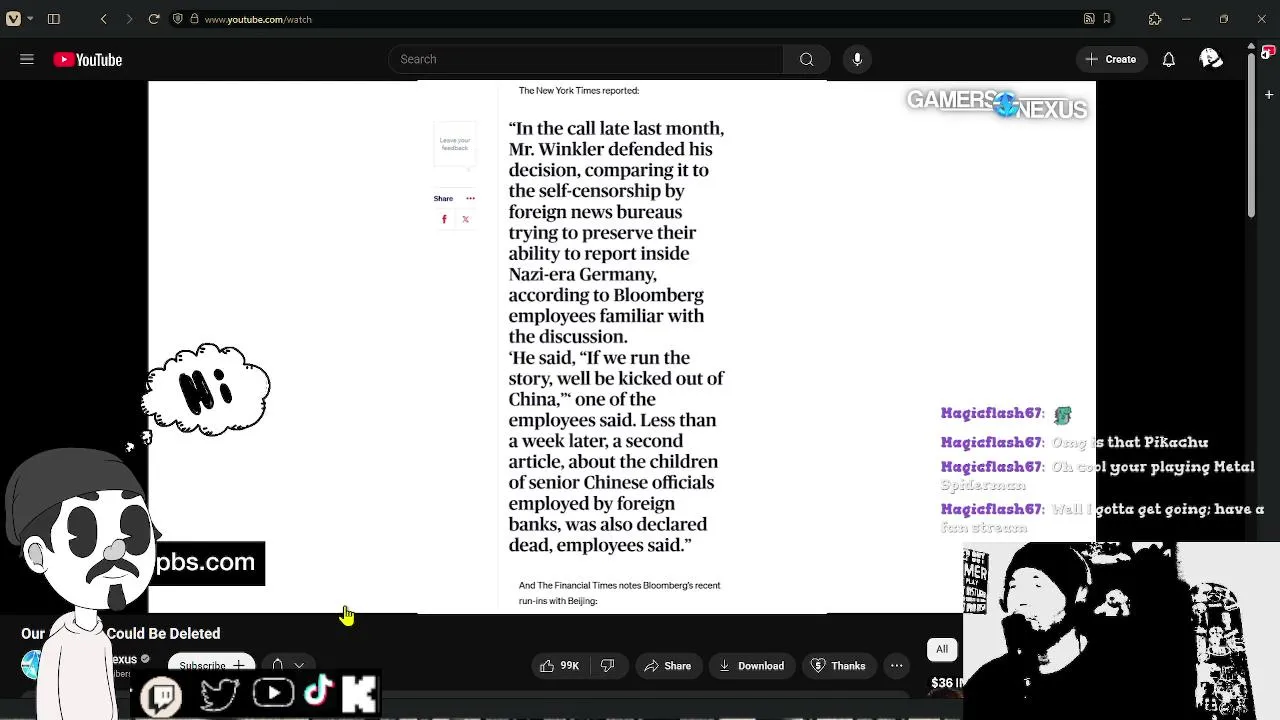View site info via the padlock icon
Screen dimensions: 1280x720
193,19
